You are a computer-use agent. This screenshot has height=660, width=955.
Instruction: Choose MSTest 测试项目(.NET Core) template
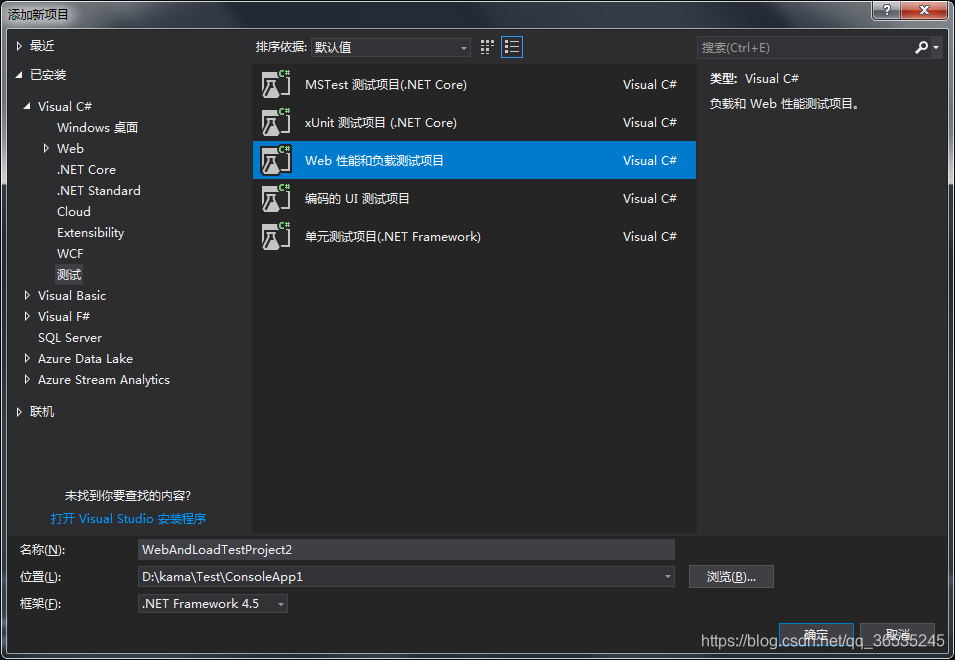click(x=474, y=85)
